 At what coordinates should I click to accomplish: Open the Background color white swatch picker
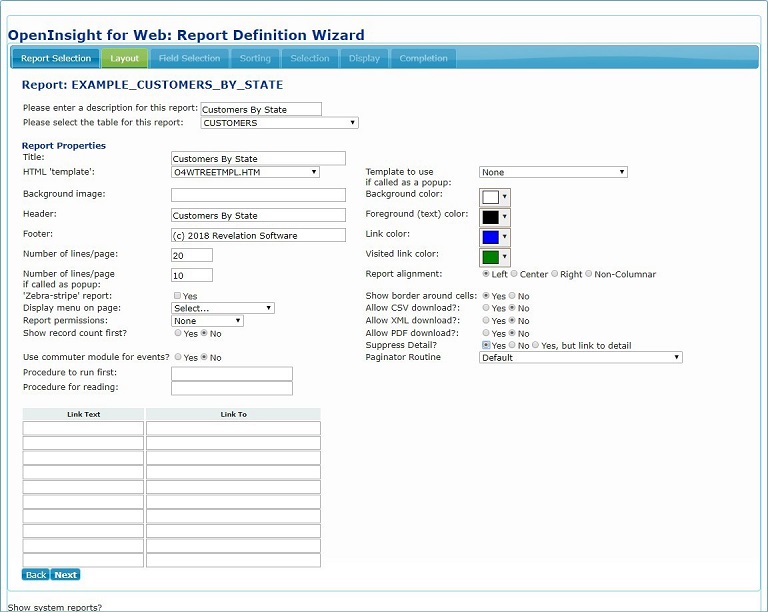pos(495,197)
